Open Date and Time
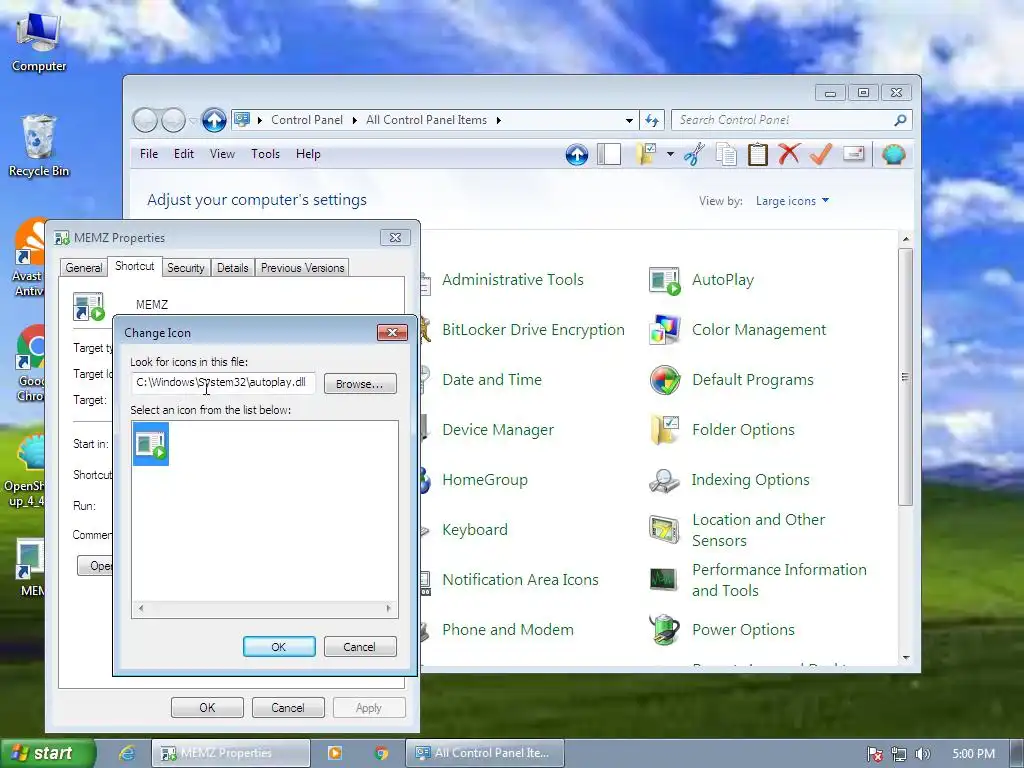 492,380
